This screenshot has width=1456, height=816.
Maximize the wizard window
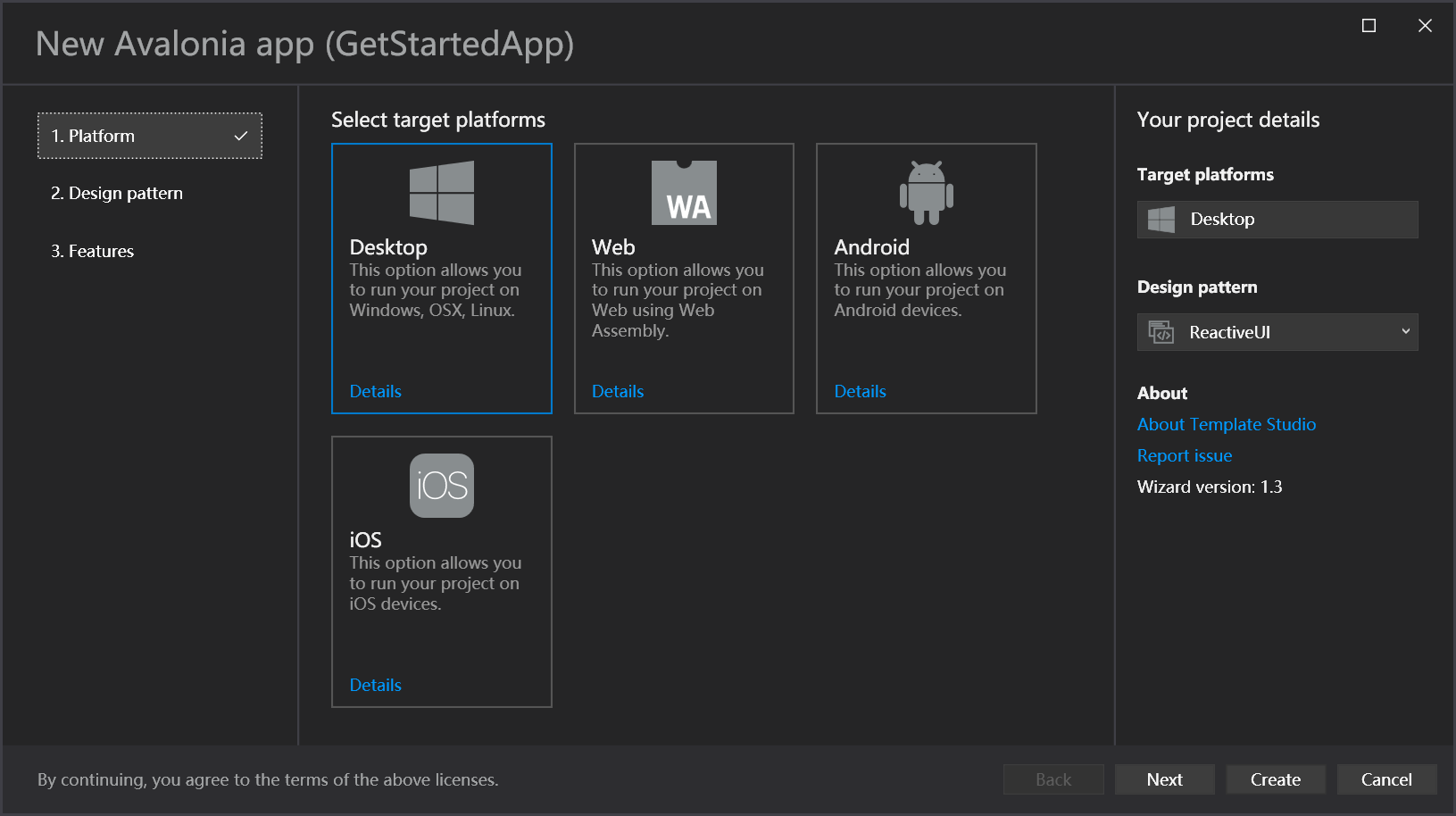[x=1369, y=26]
